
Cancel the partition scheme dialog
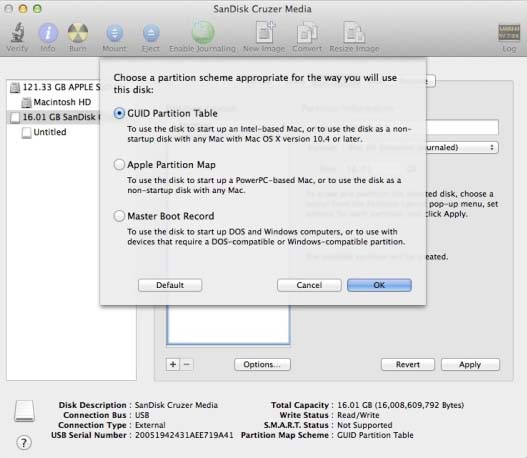click(309, 285)
